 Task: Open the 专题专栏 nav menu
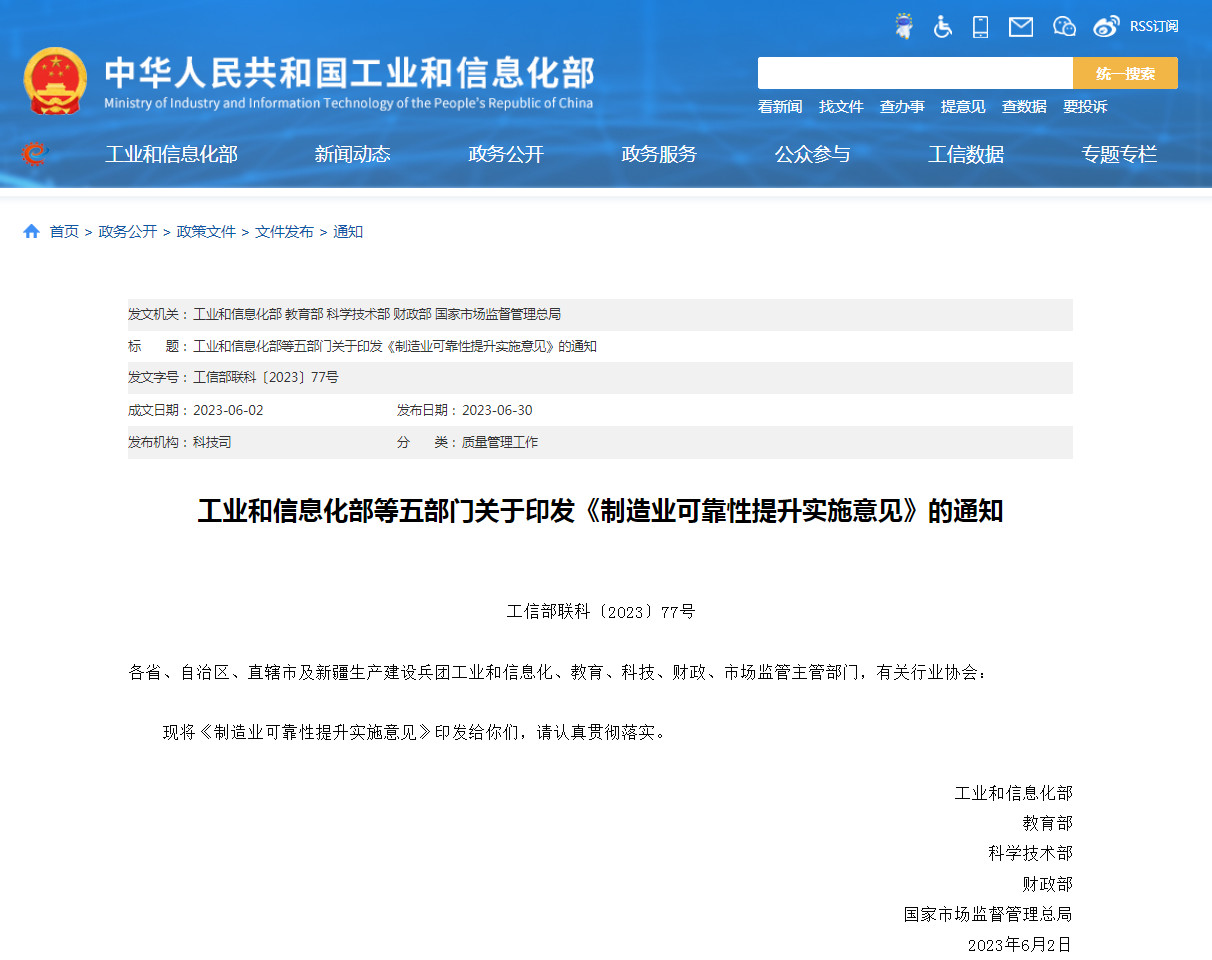tap(1119, 154)
